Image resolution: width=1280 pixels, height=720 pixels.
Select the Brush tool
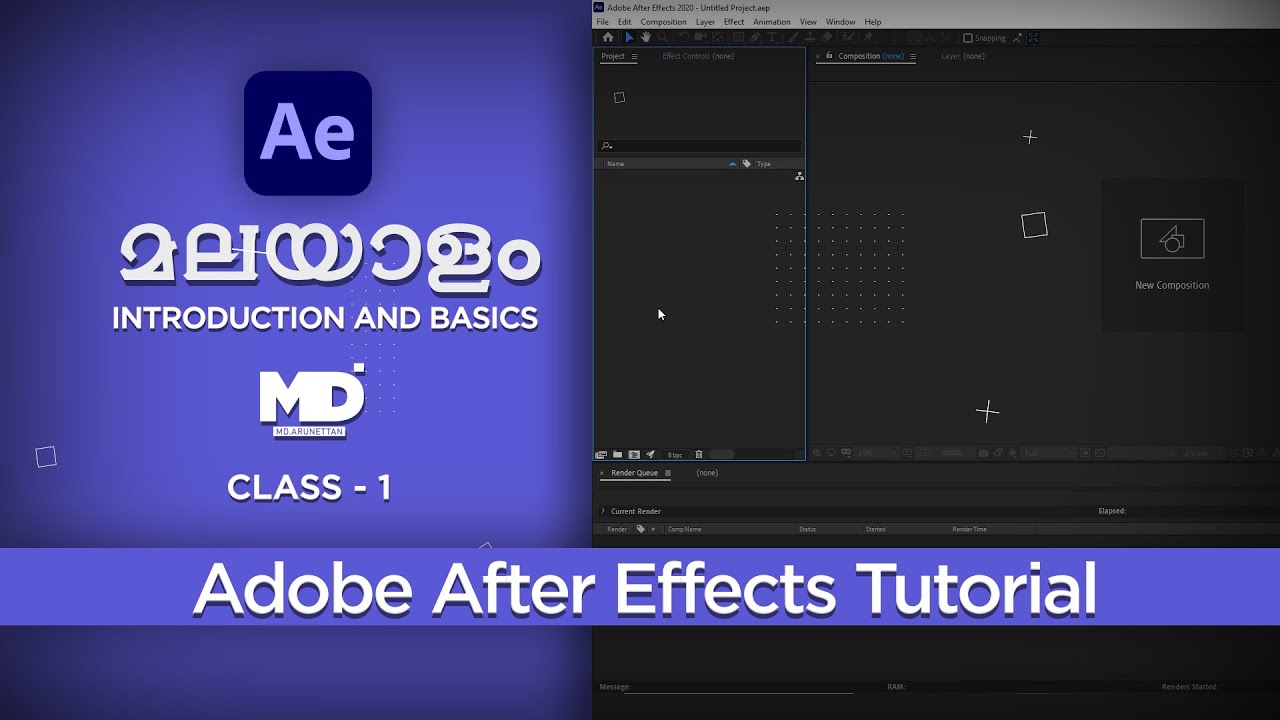point(794,38)
